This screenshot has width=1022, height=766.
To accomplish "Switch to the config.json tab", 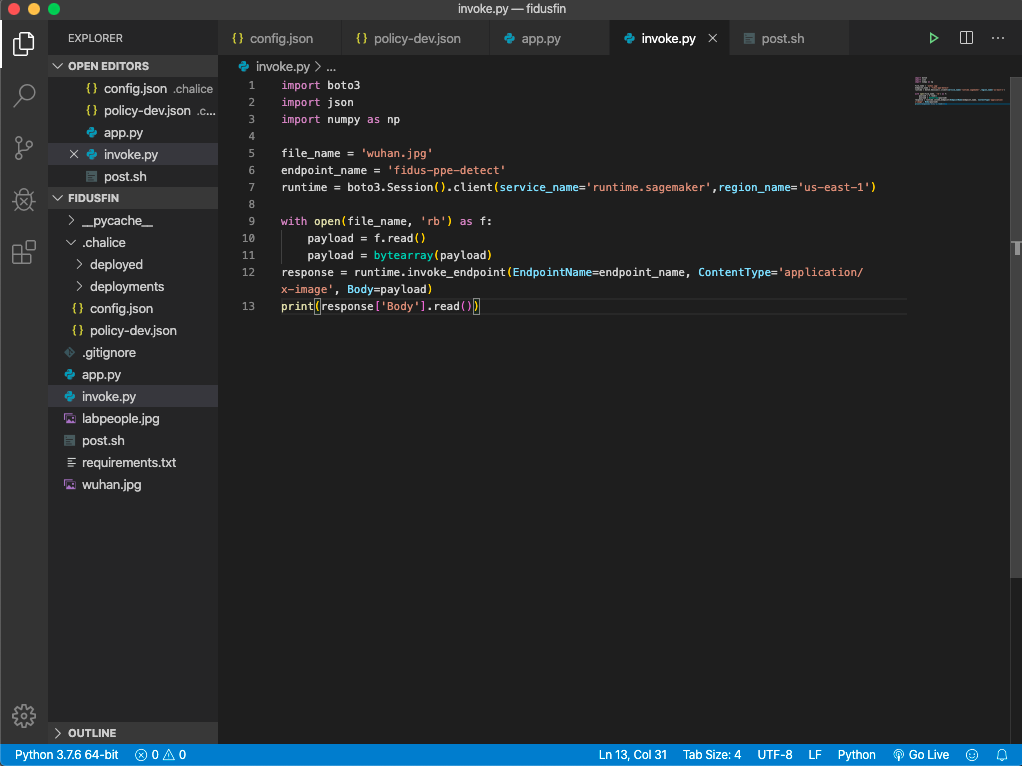I will (x=280, y=38).
